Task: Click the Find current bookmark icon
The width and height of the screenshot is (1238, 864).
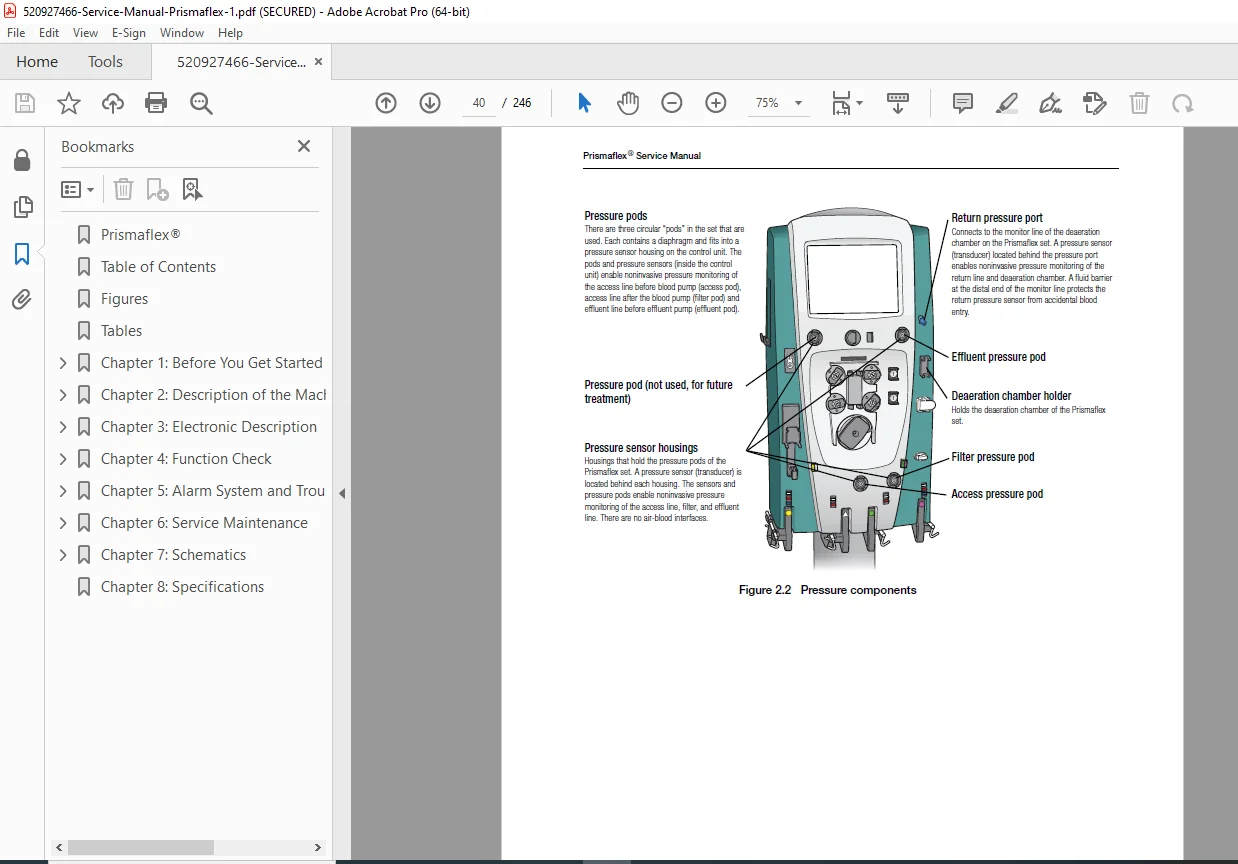Action: (x=192, y=189)
